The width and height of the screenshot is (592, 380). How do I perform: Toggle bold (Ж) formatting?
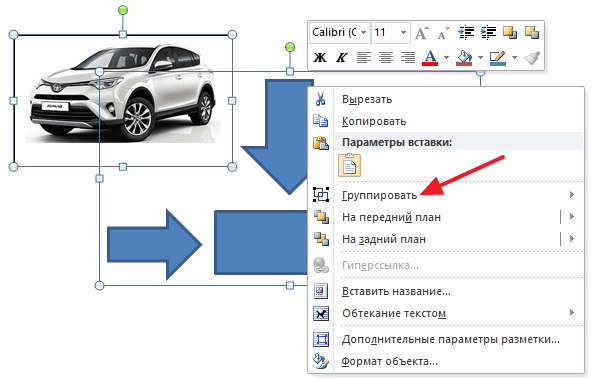(x=320, y=57)
